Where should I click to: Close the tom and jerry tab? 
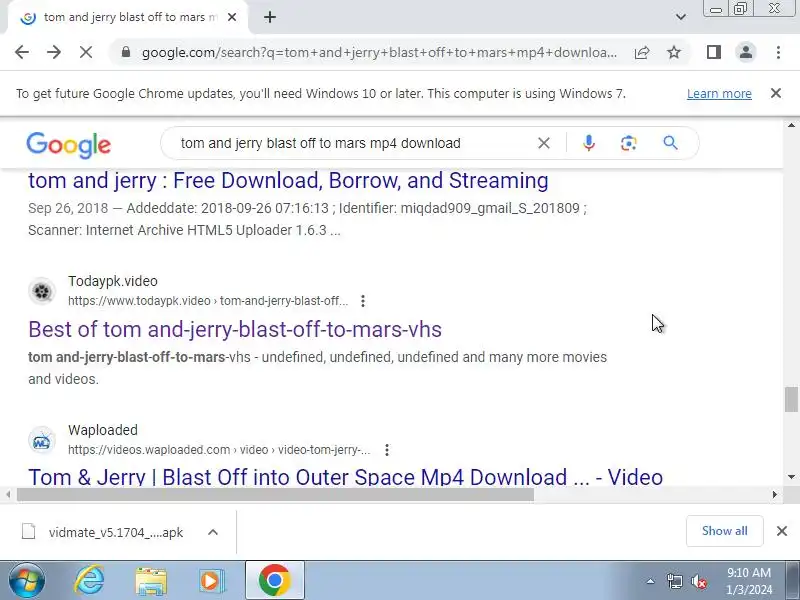[232, 17]
